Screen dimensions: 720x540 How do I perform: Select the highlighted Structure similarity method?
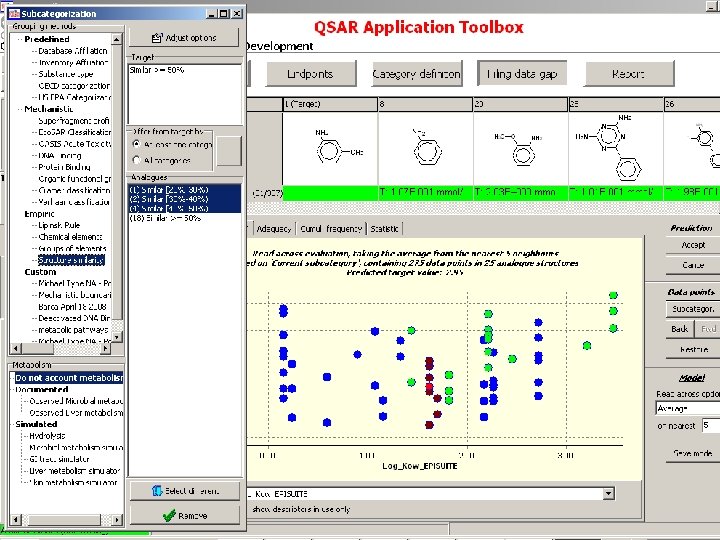click(x=71, y=260)
